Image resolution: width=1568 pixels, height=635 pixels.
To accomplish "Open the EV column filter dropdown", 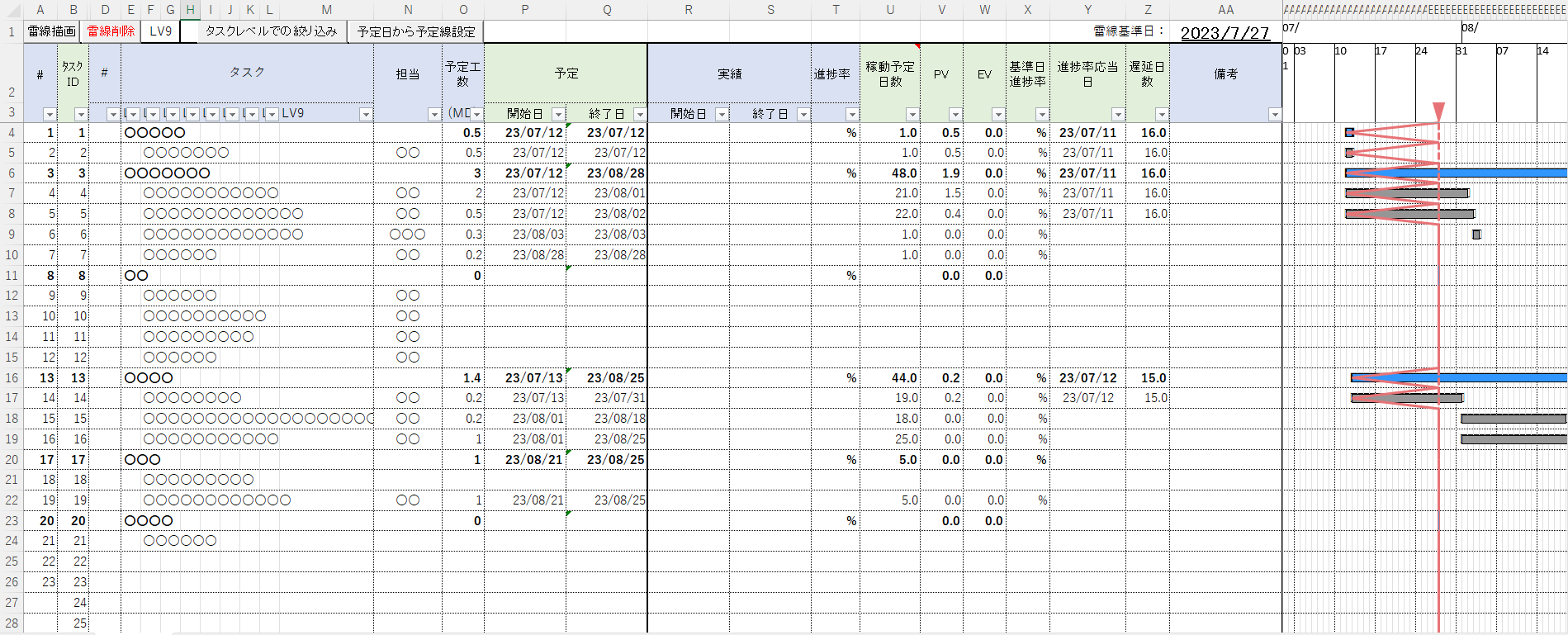I will [x=998, y=114].
